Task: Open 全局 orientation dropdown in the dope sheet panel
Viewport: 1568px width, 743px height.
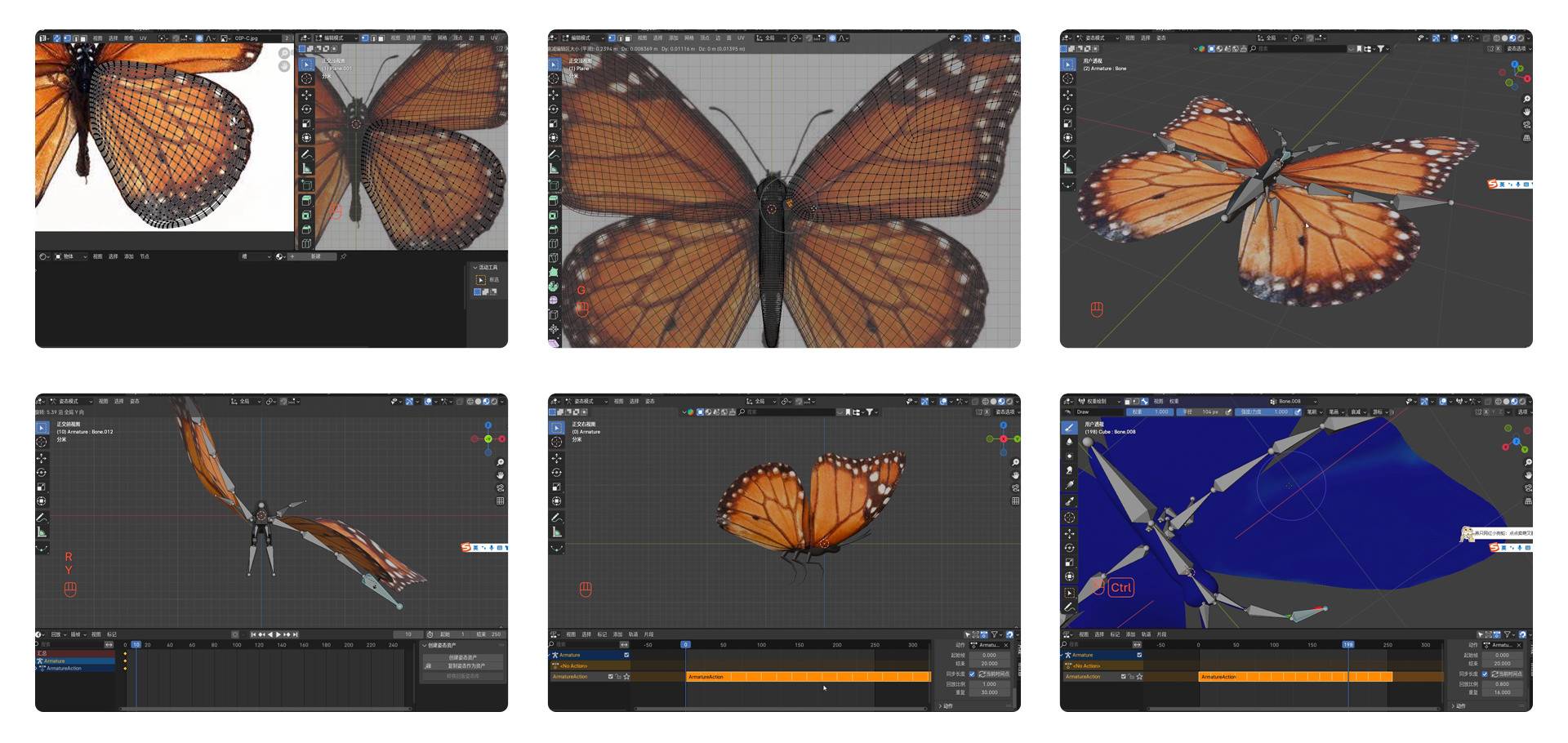Action: pos(246,402)
